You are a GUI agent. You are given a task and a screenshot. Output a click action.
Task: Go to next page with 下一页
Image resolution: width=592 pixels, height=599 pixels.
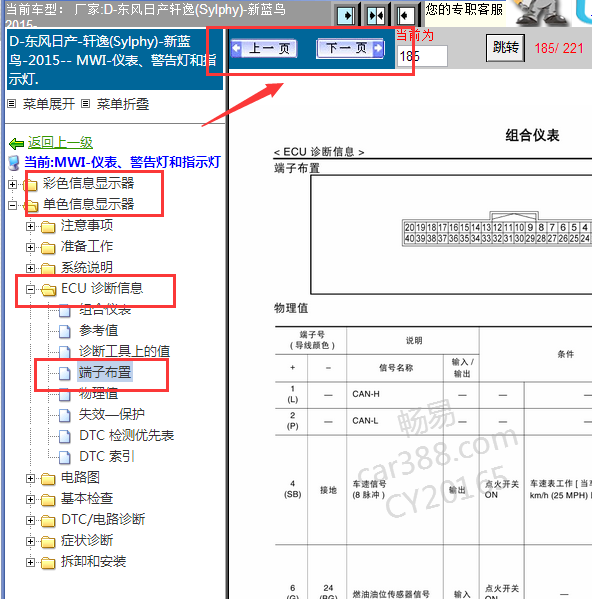pyautogui.click(x=351, y=49)
